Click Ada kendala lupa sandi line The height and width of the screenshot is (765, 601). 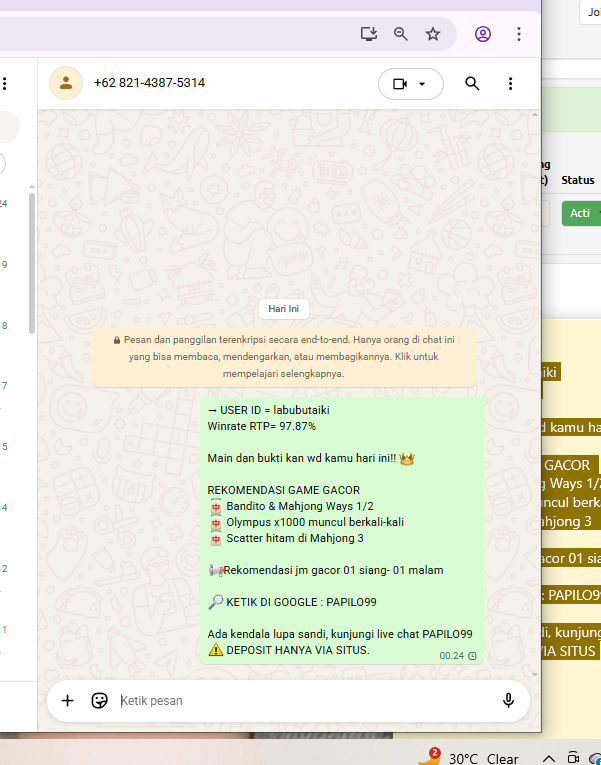point(340,634)
